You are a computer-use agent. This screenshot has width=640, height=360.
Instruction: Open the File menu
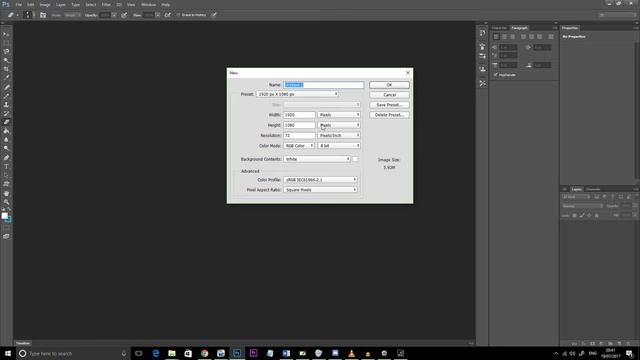point(18,4)
